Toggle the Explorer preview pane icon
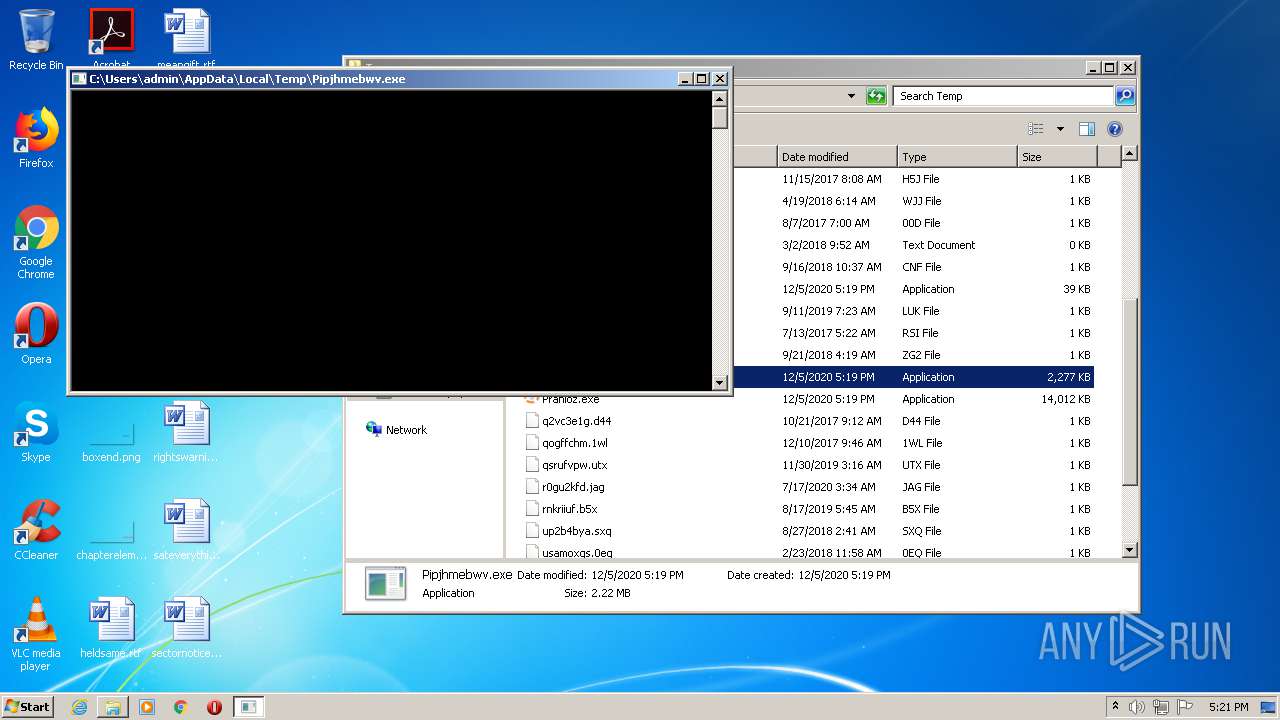 [x=1087, y=129]
